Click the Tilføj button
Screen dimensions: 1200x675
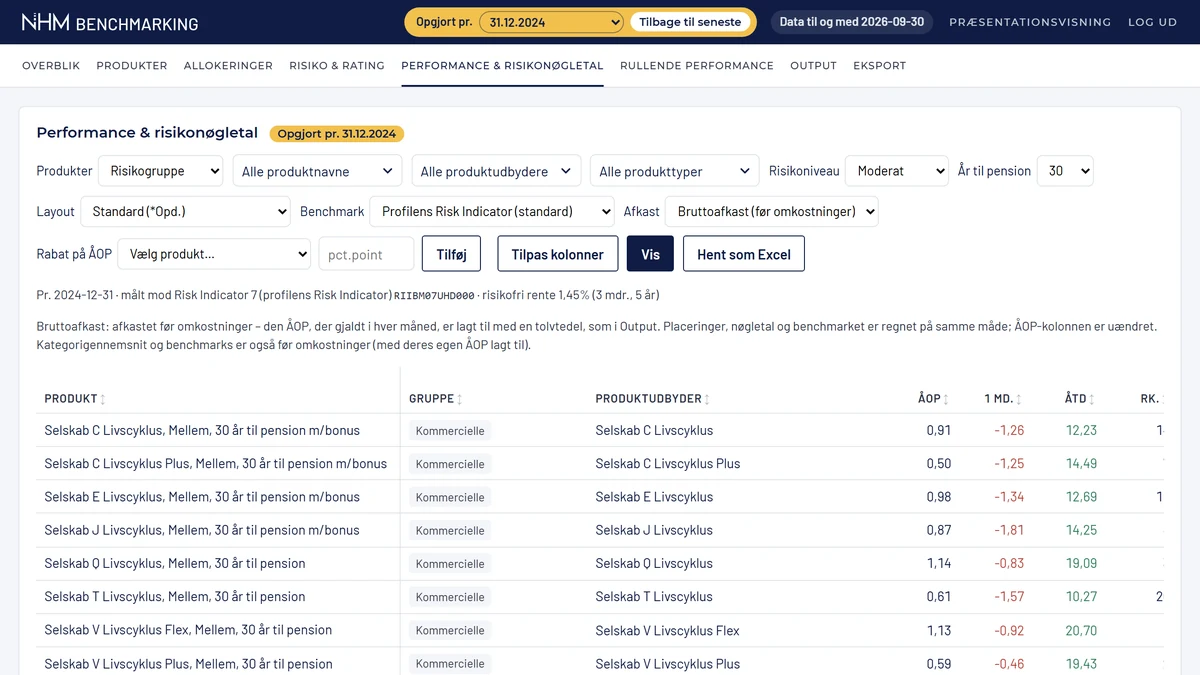[x=452, y=254]
